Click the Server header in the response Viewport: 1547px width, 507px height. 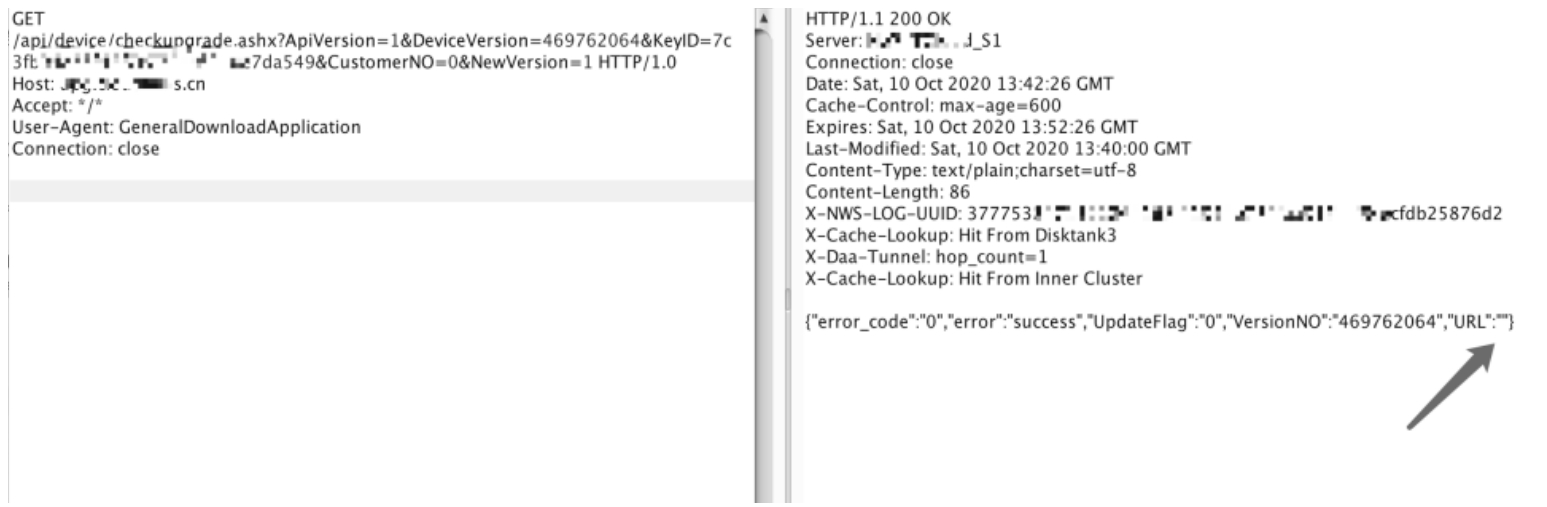903,41
